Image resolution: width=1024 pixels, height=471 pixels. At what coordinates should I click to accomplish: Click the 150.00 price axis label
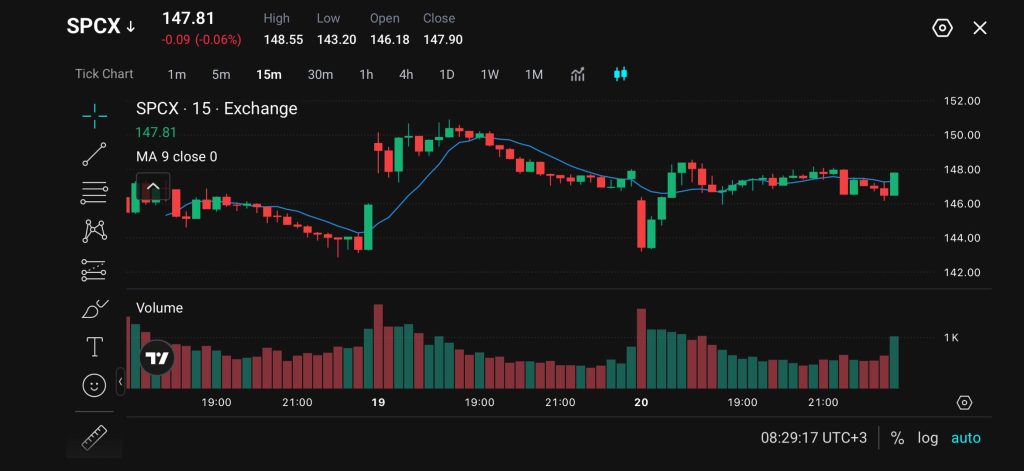962,135
